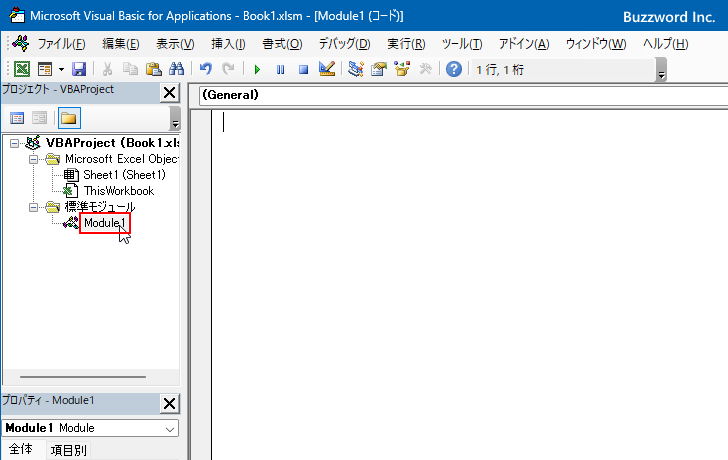Collapse the 標準モジュール folder node
The image size is (728, 460).
coord(33,207)
